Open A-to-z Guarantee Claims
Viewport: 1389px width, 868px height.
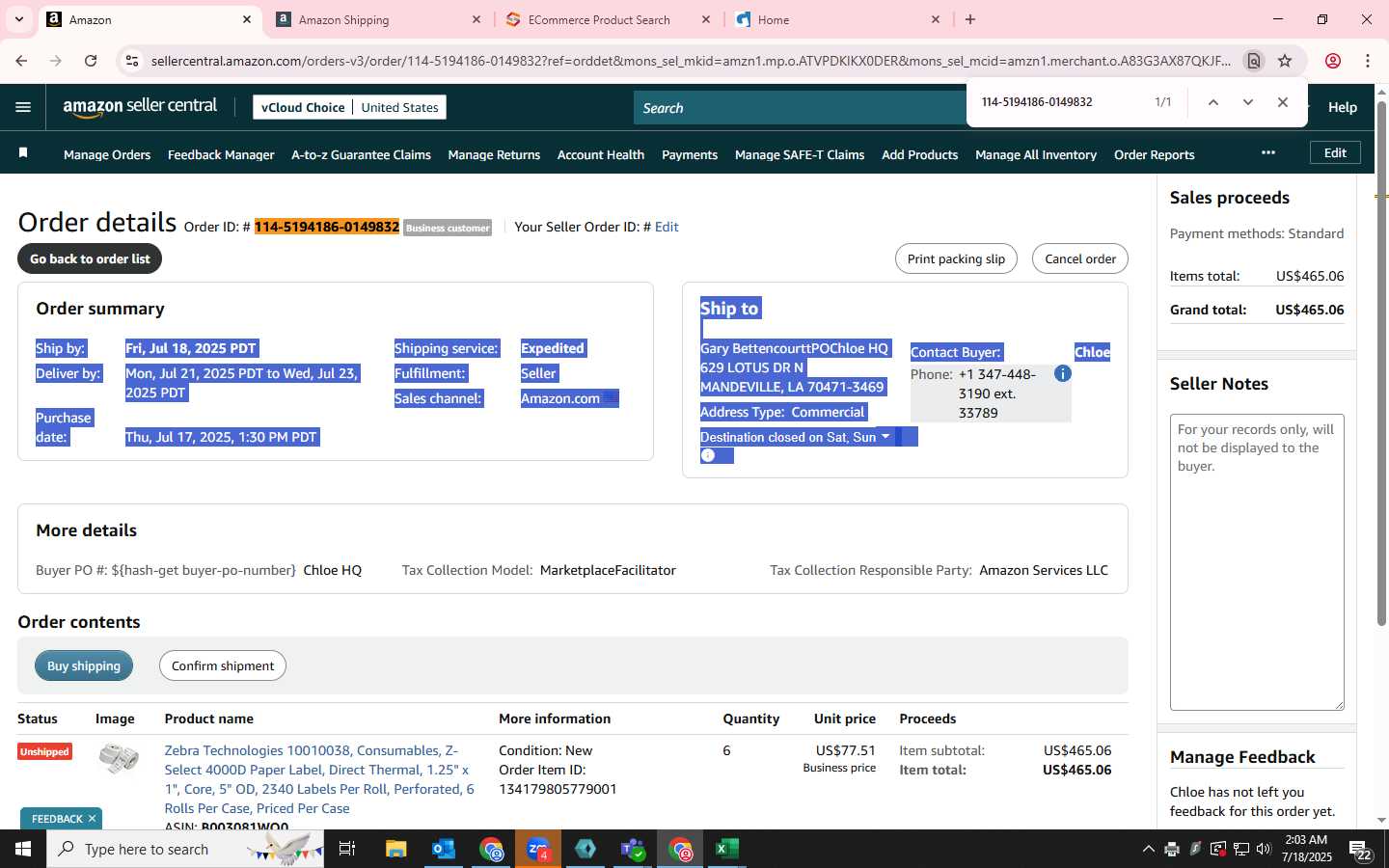pos(361,154)
